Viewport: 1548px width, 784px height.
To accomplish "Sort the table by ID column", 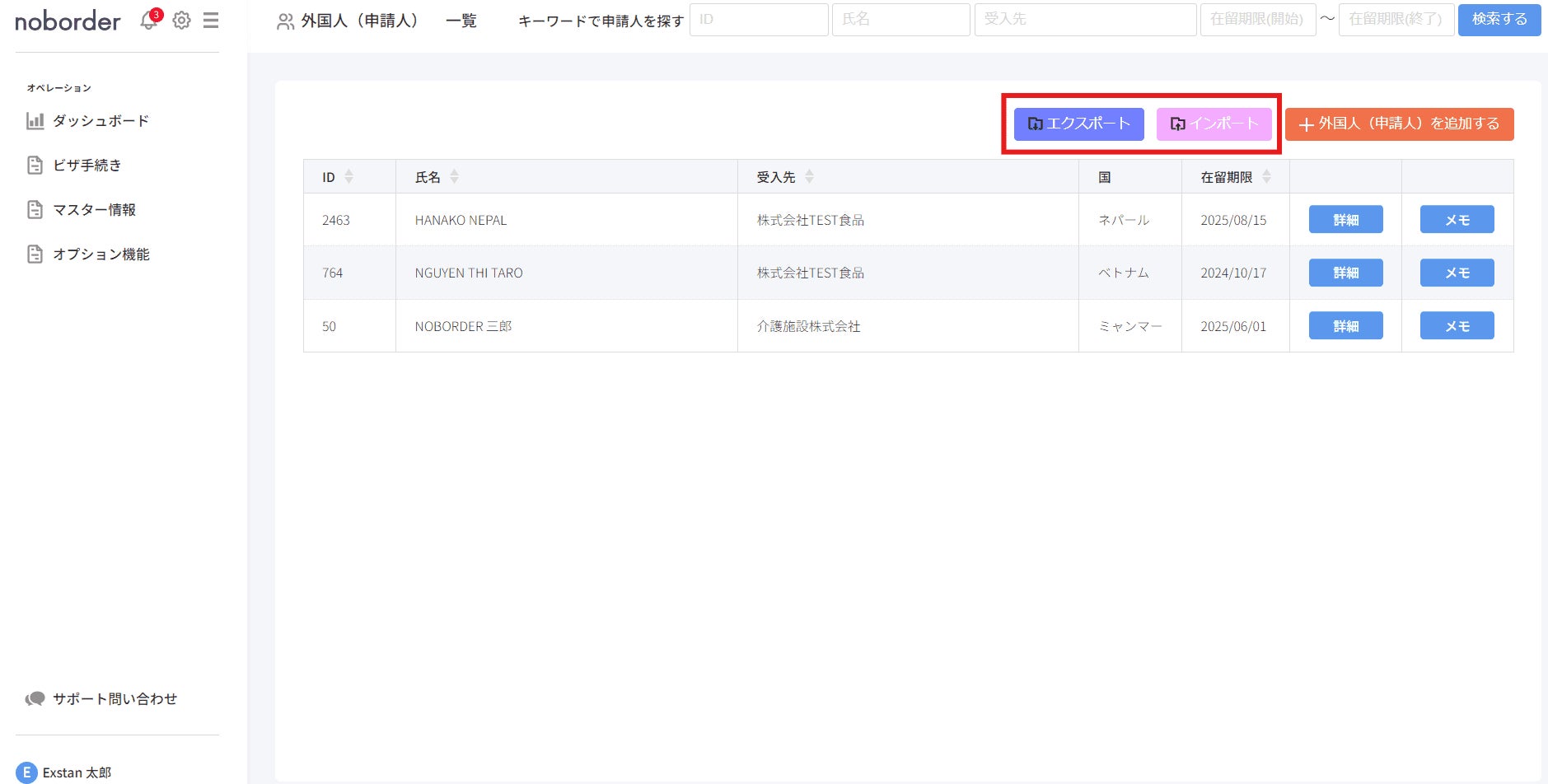I will point(348,176).
